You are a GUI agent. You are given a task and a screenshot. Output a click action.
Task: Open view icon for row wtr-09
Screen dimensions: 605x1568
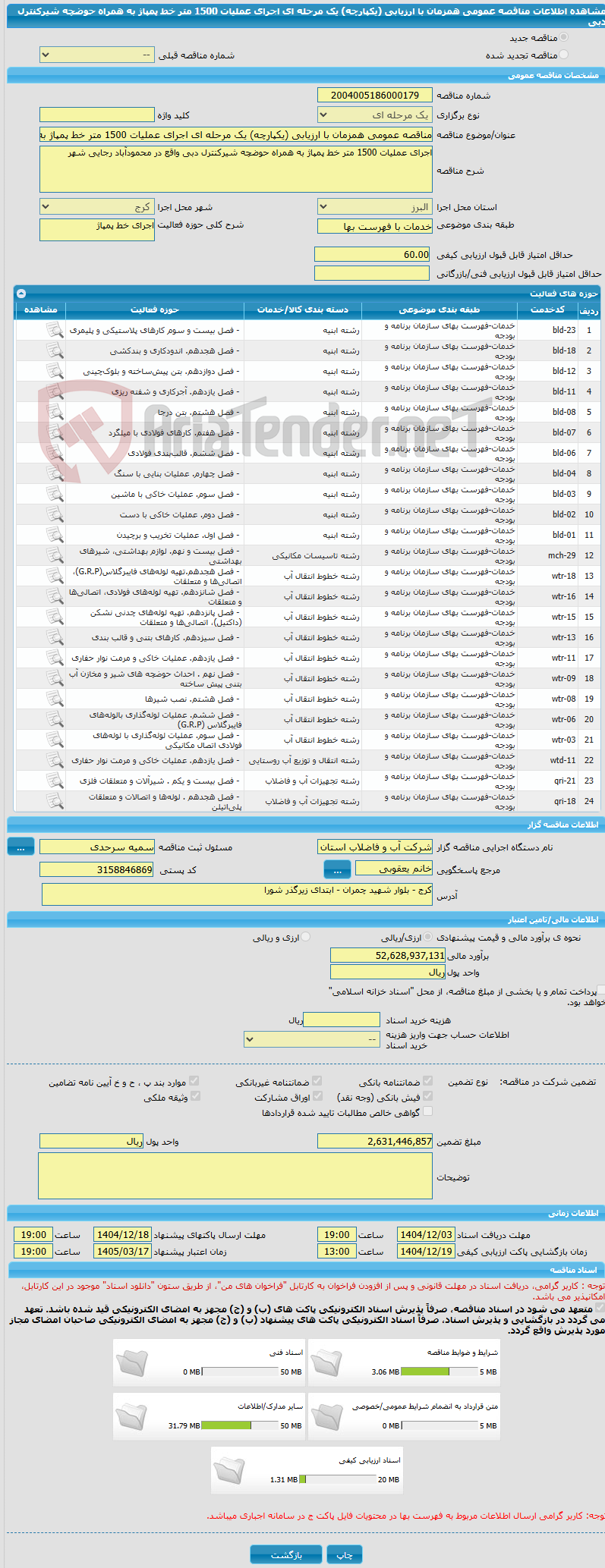55,678
